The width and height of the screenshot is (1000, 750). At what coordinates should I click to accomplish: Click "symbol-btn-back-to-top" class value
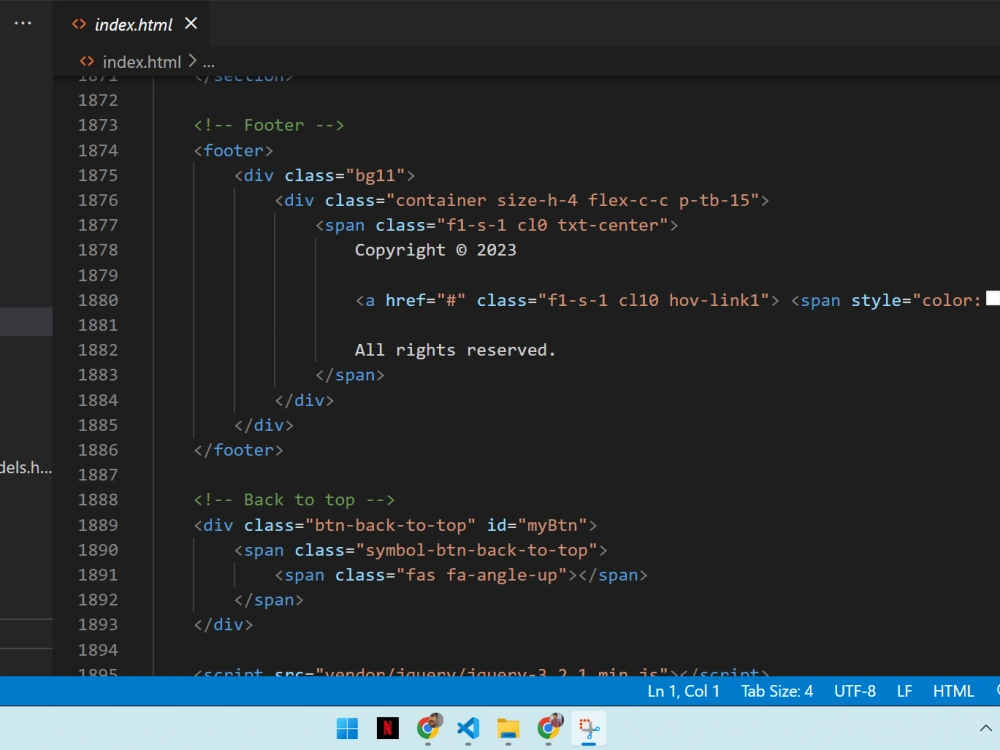click(476, 550)
